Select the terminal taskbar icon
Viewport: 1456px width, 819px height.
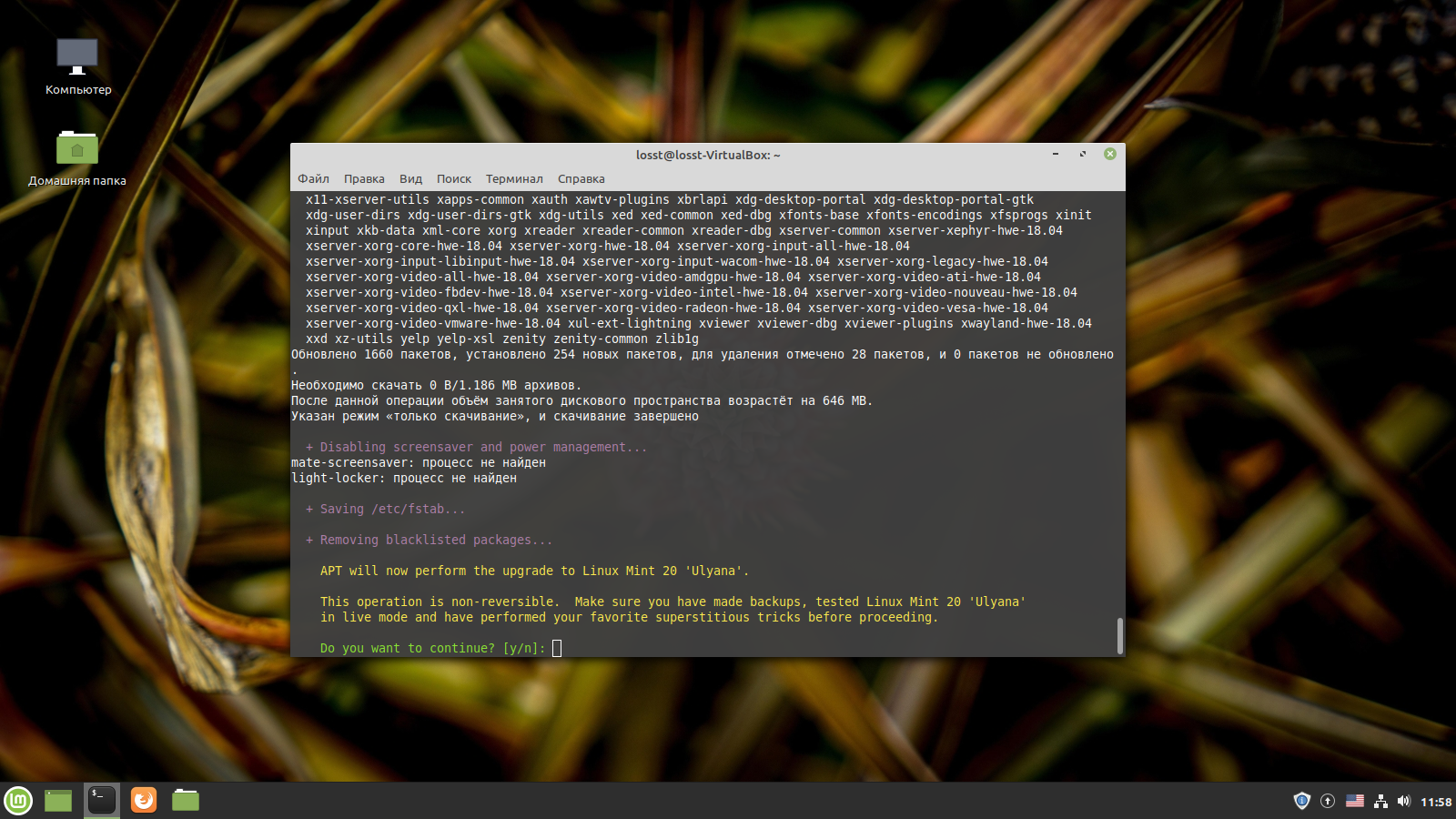pos(102,800)
